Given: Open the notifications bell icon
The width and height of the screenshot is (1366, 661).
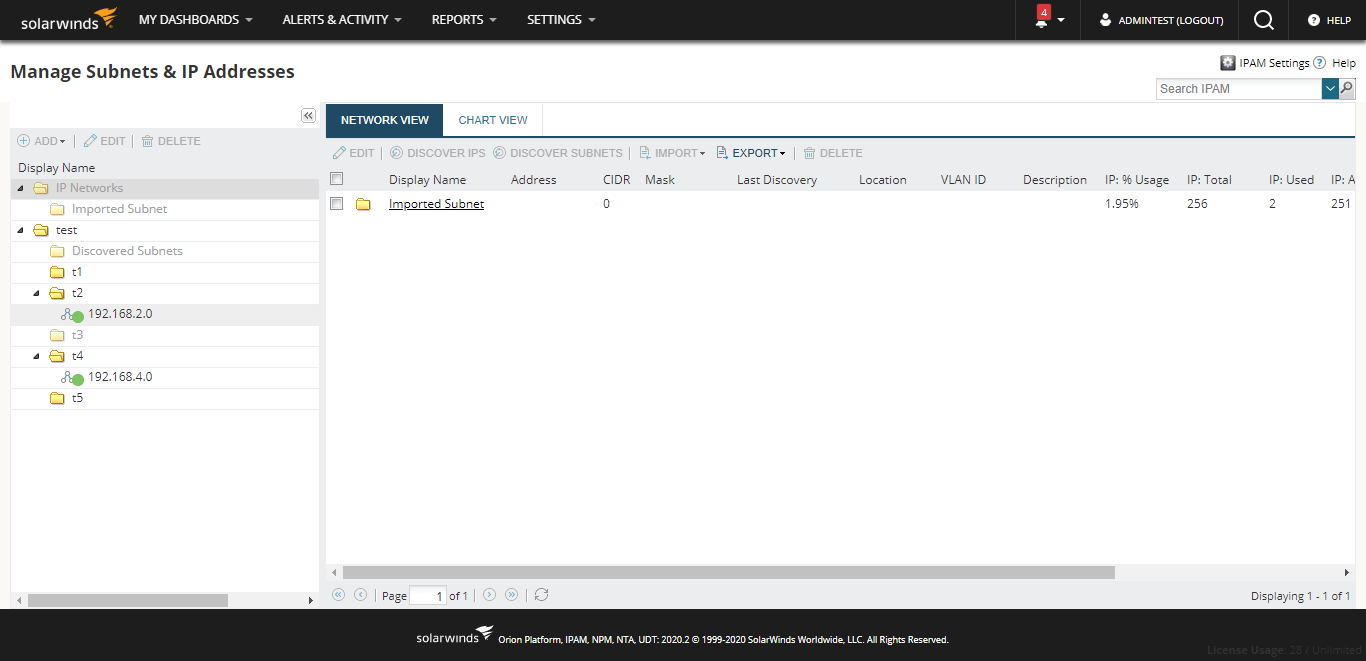Looking at the screenshot, I should [1041, 20].
